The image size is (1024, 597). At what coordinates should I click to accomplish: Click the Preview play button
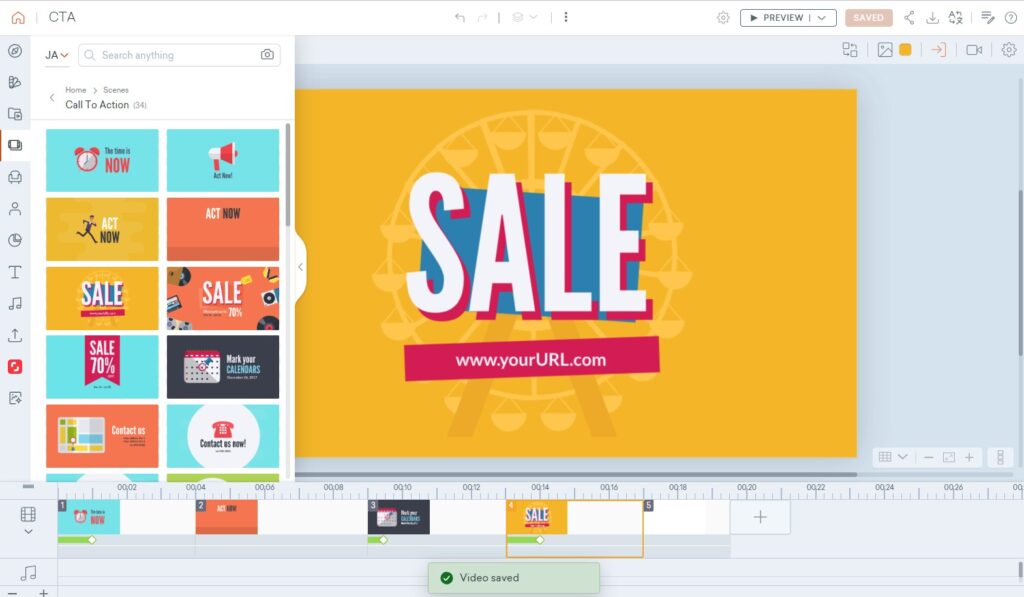pos(776,18)
